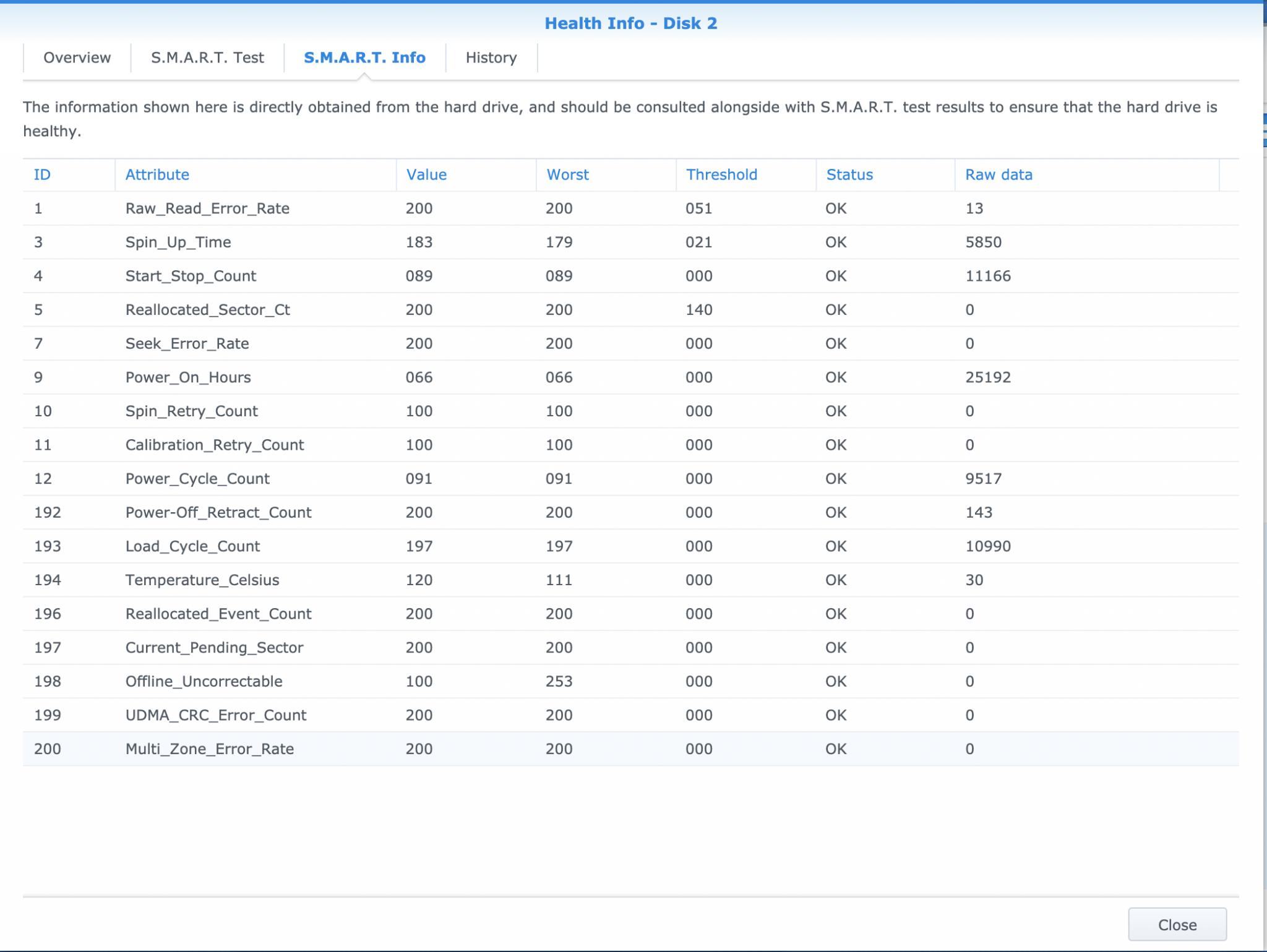Select the Start_Stop_Count attribute

191,276
